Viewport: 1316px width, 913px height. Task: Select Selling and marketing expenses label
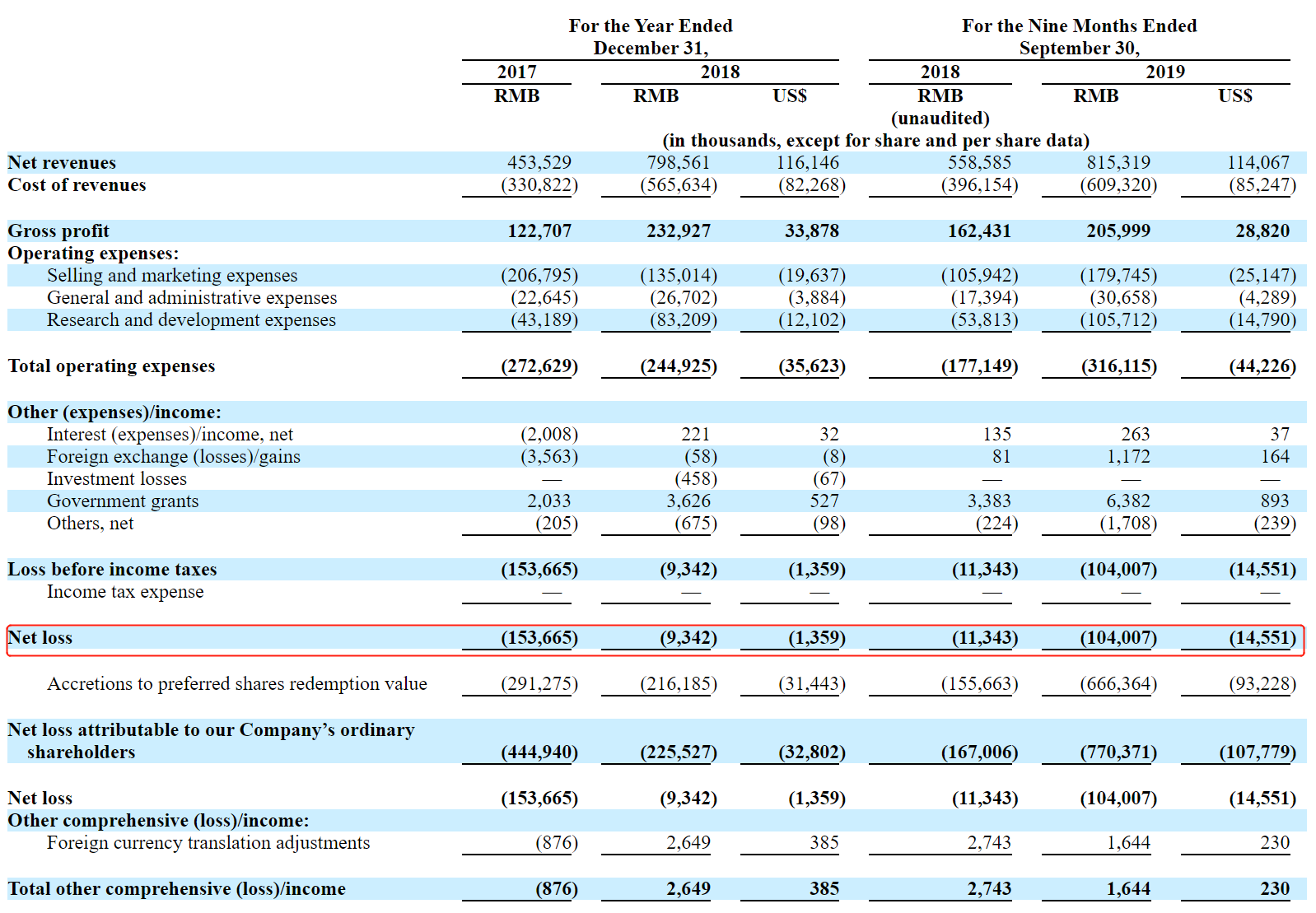[172, 276]
